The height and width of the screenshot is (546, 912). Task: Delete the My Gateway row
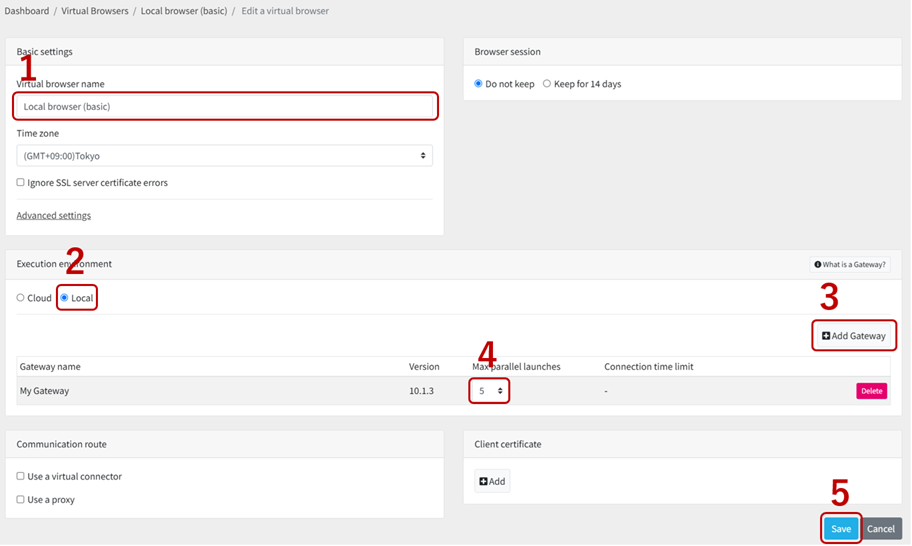[871, 391]
